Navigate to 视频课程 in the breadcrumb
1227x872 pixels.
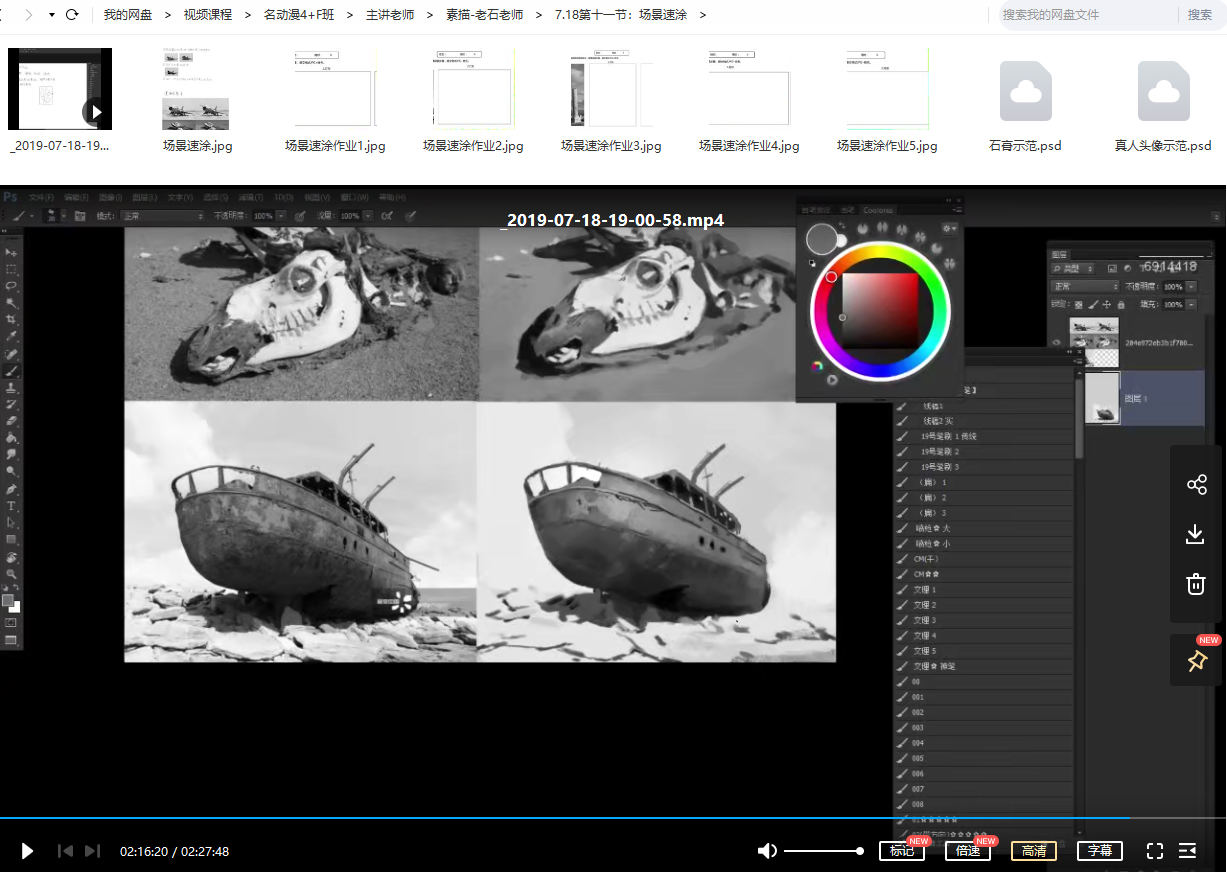coord(208,15)
